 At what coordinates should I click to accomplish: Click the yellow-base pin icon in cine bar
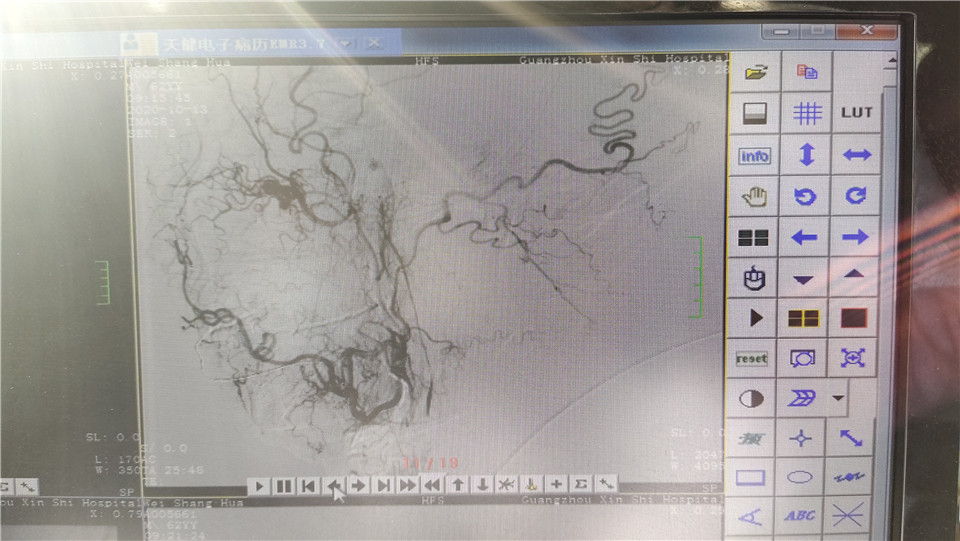tap(531, 485)
